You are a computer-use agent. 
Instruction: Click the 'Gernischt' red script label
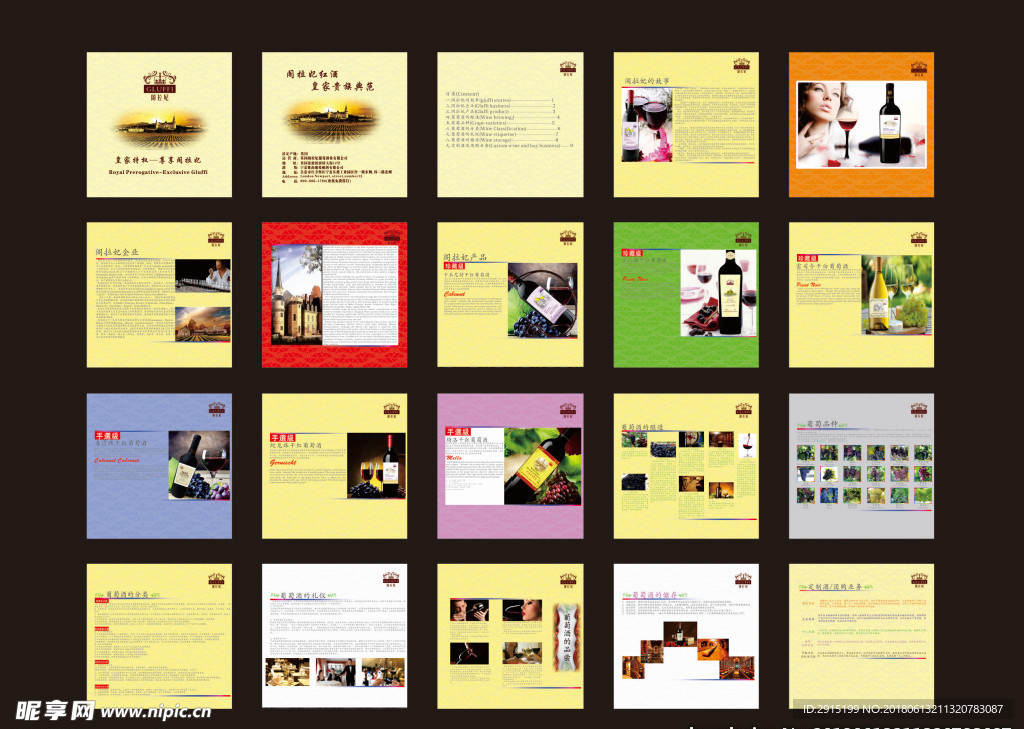click(283, 462)
